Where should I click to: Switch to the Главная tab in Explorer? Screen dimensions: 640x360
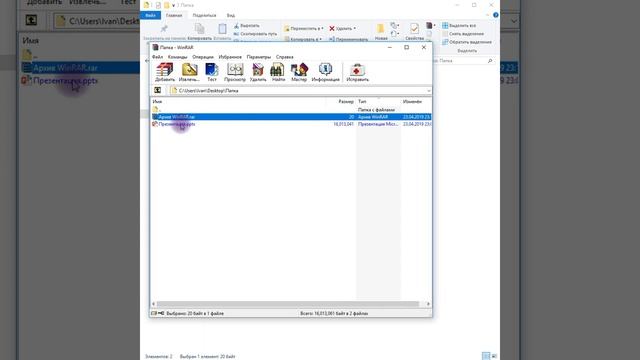point(174,16)
